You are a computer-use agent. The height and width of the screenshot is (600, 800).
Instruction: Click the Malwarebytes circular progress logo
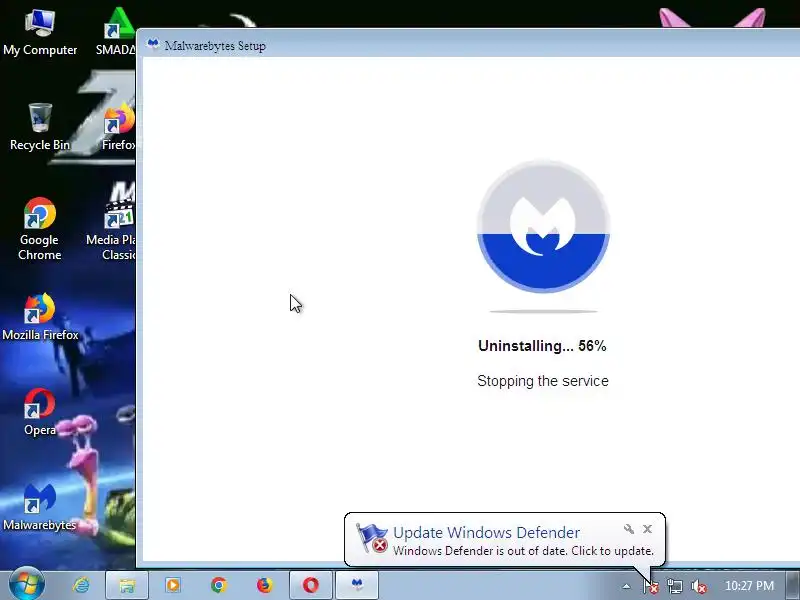coord(543,227)
